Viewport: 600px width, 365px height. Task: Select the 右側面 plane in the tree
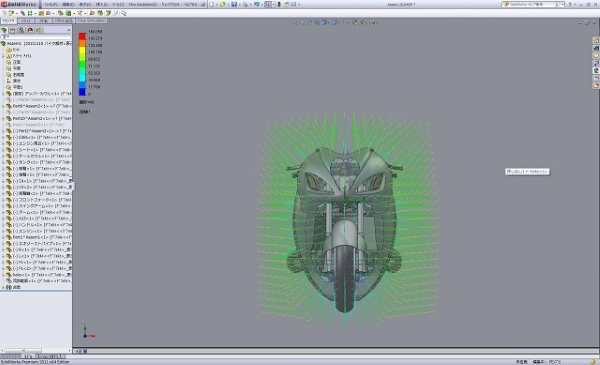(19, 75)
